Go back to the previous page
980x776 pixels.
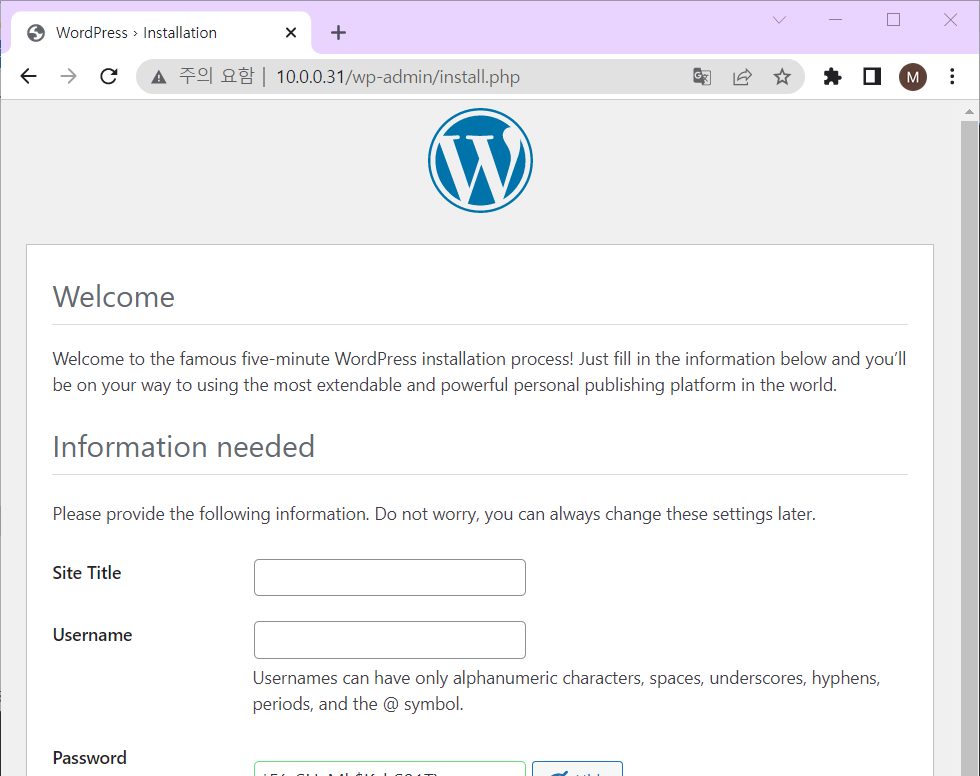[29, 76]
